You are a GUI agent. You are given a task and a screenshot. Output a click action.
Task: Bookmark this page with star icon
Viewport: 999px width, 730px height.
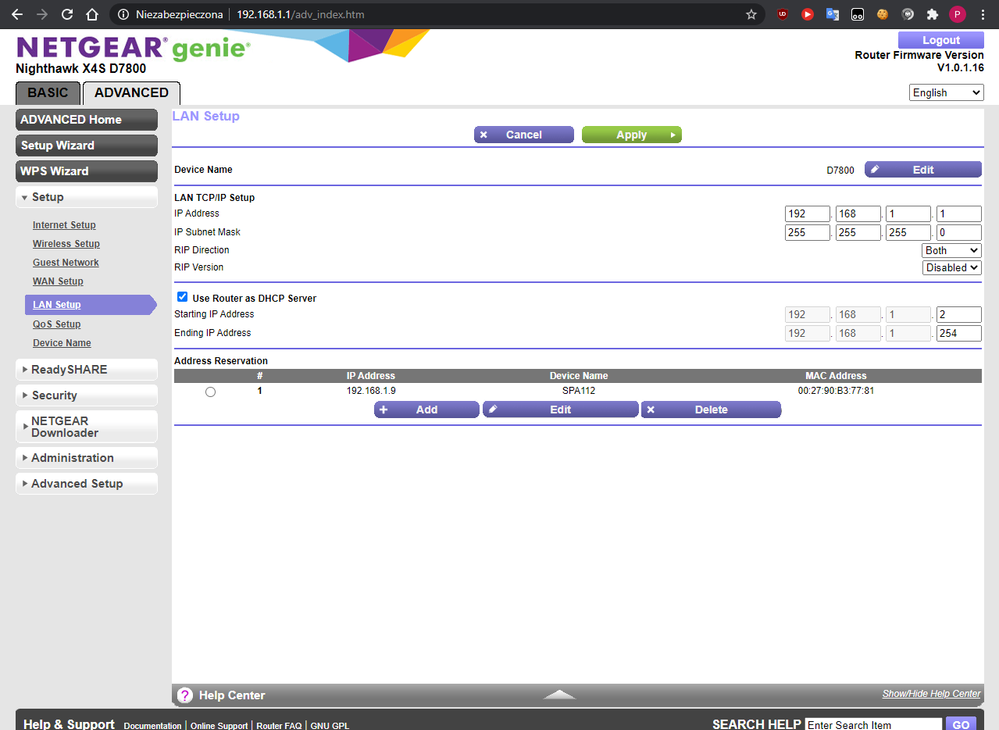point(751,15)
